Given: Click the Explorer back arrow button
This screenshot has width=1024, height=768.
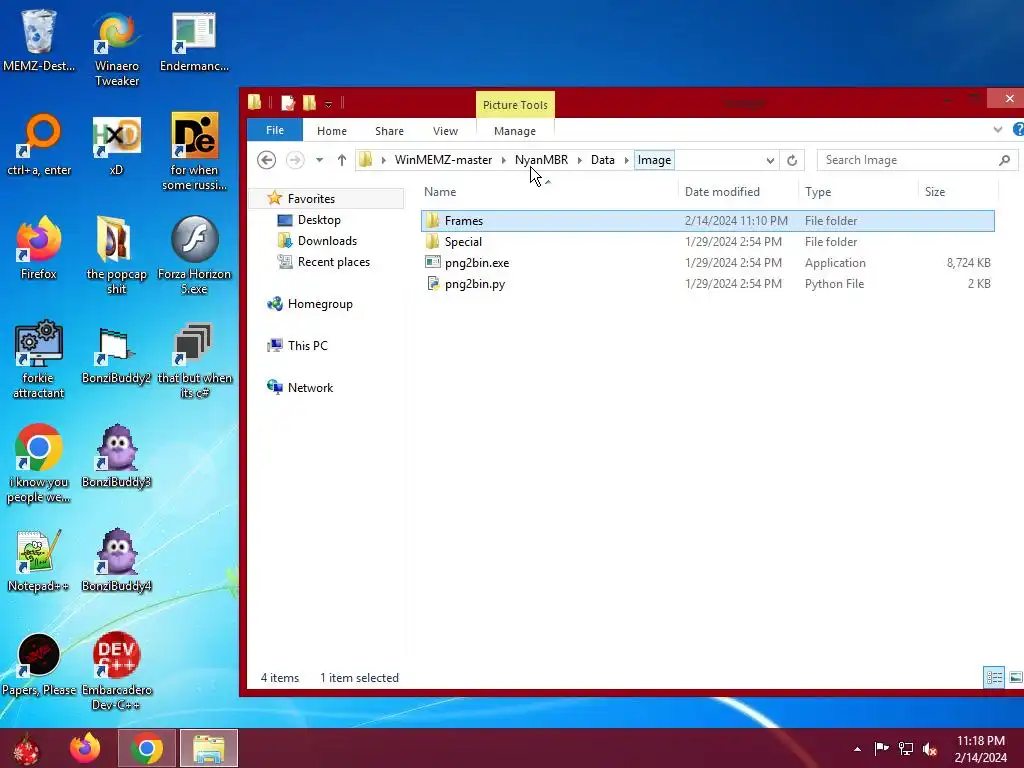Looking at the screenshot, I should [266, 160].
